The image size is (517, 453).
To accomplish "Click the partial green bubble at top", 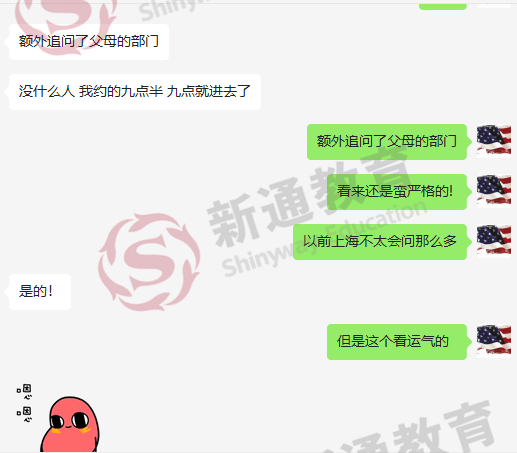I will (x=443, y=7).
